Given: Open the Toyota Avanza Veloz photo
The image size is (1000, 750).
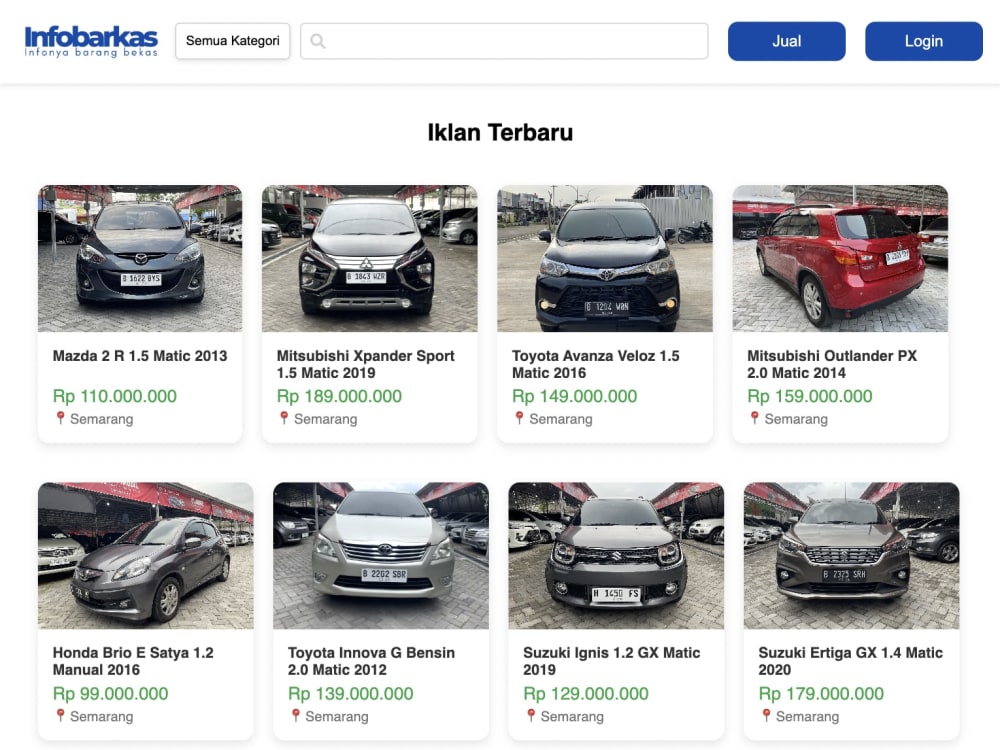Looking at the screenshot, I should coord(605,258).
